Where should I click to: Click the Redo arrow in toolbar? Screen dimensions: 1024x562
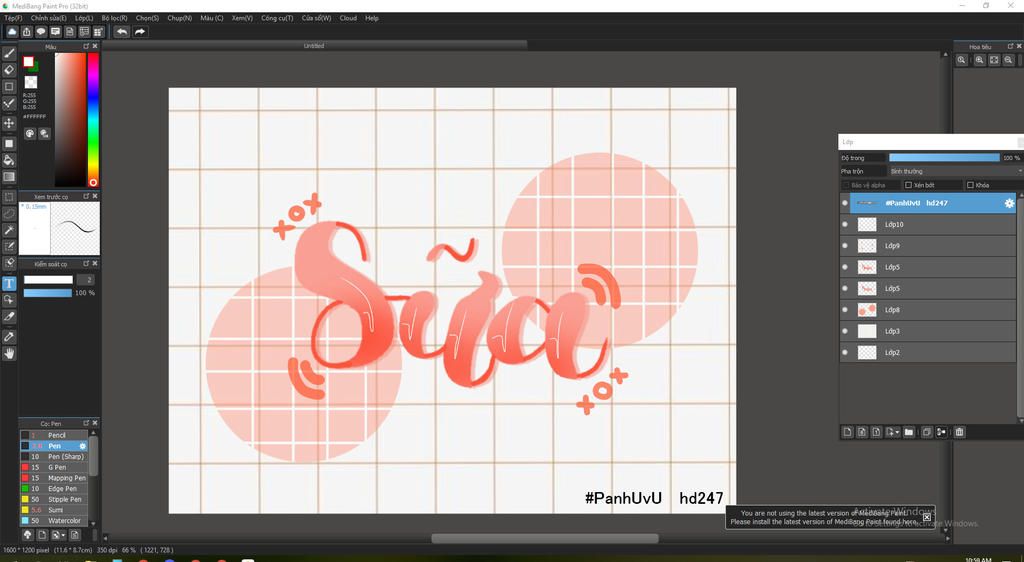tap(140, 31)
